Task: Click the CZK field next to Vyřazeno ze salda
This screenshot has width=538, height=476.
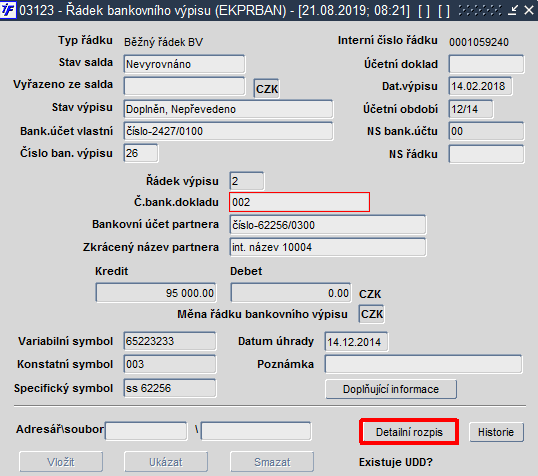Action: click(x=266, y=89)
